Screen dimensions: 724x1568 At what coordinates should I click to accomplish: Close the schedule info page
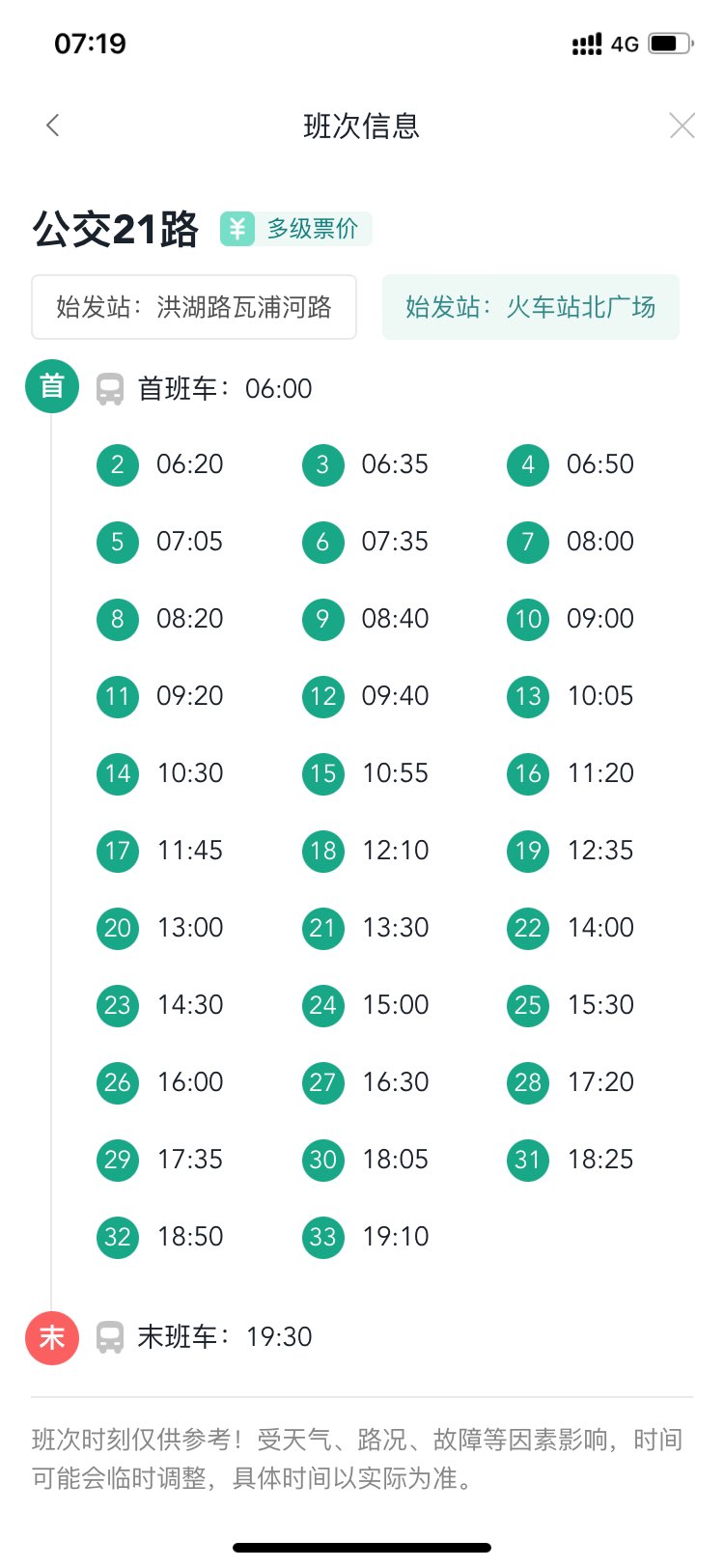tap(682, 126)
